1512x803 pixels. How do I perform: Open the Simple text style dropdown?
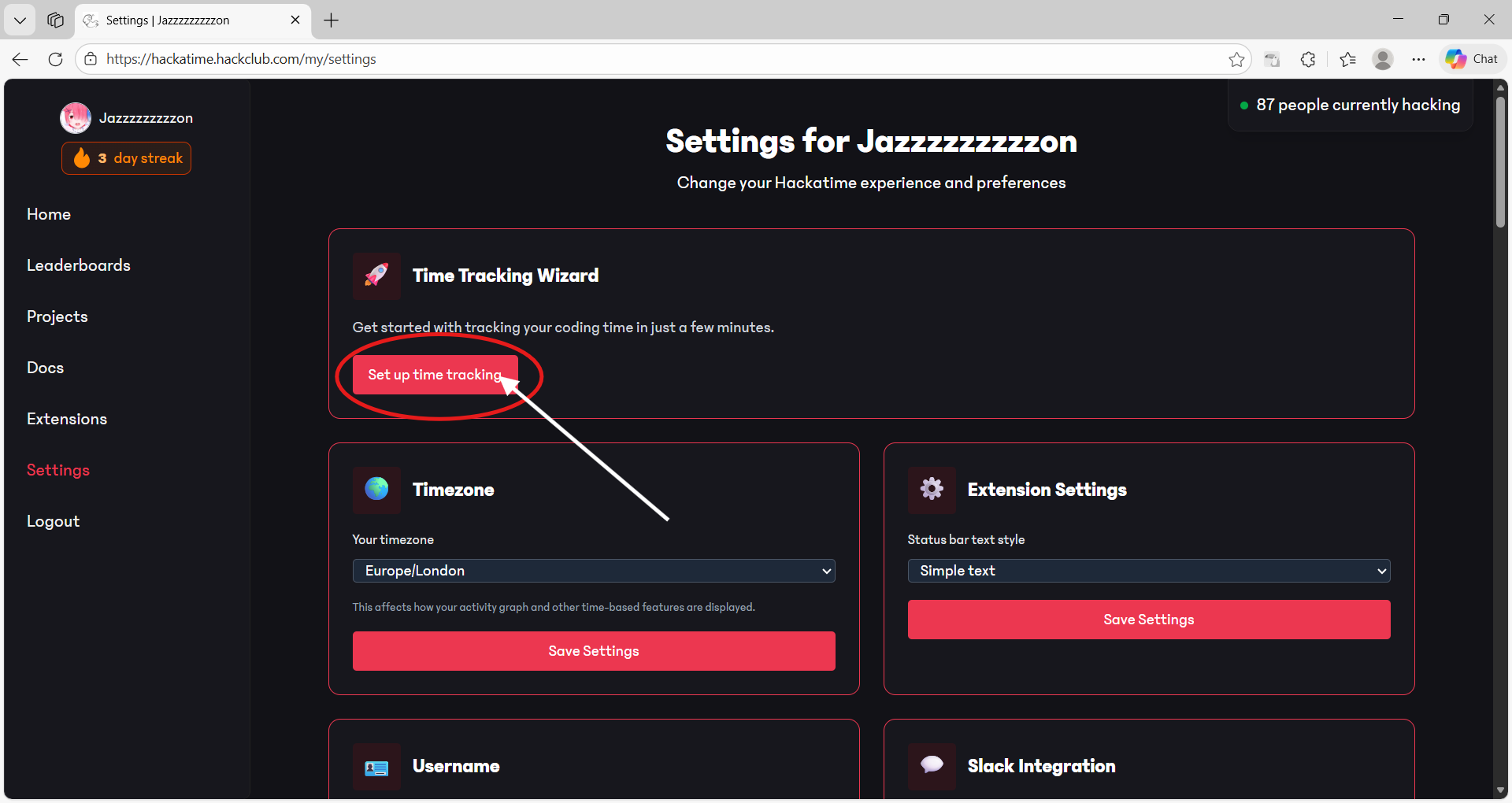coord(1149,571)
